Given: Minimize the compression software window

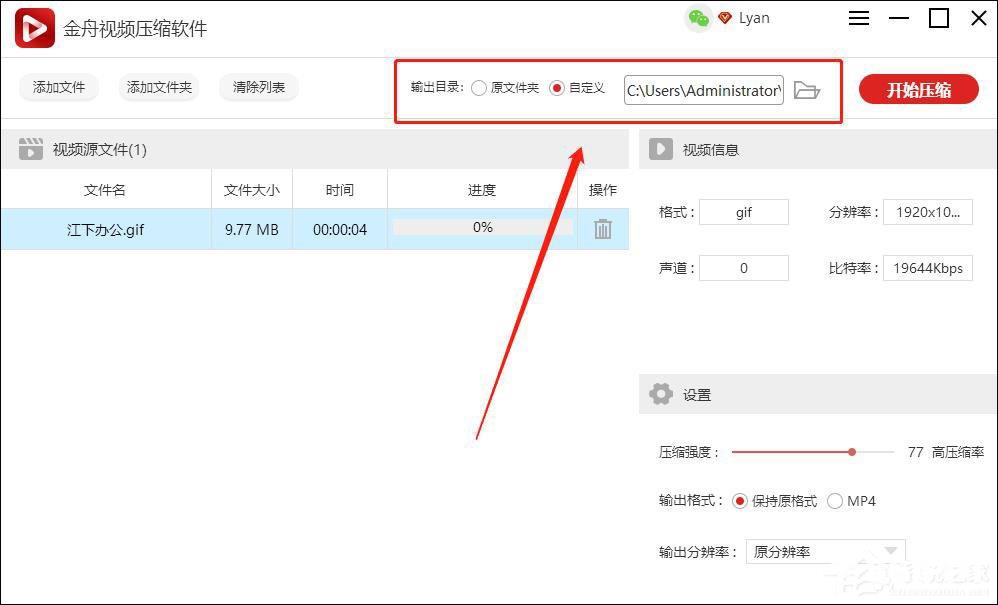Looking at the screenshot, I should pos(899,18).
